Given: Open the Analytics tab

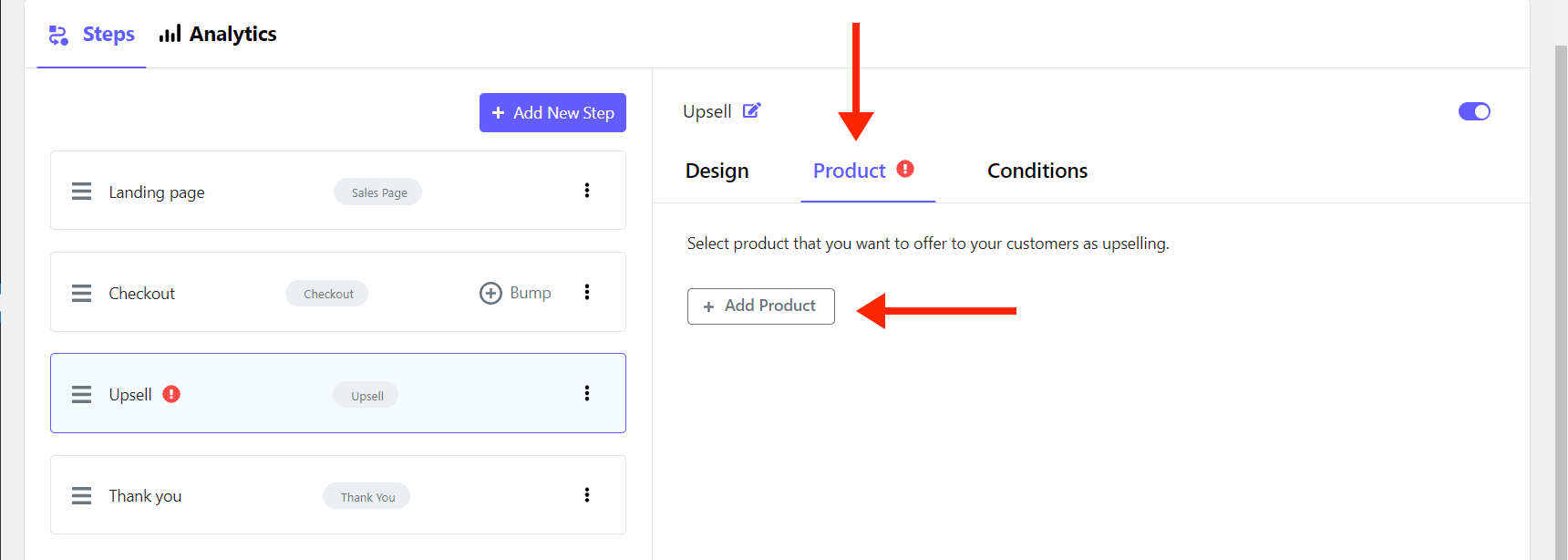Looking at the screenshot, I should pos(218,34).
